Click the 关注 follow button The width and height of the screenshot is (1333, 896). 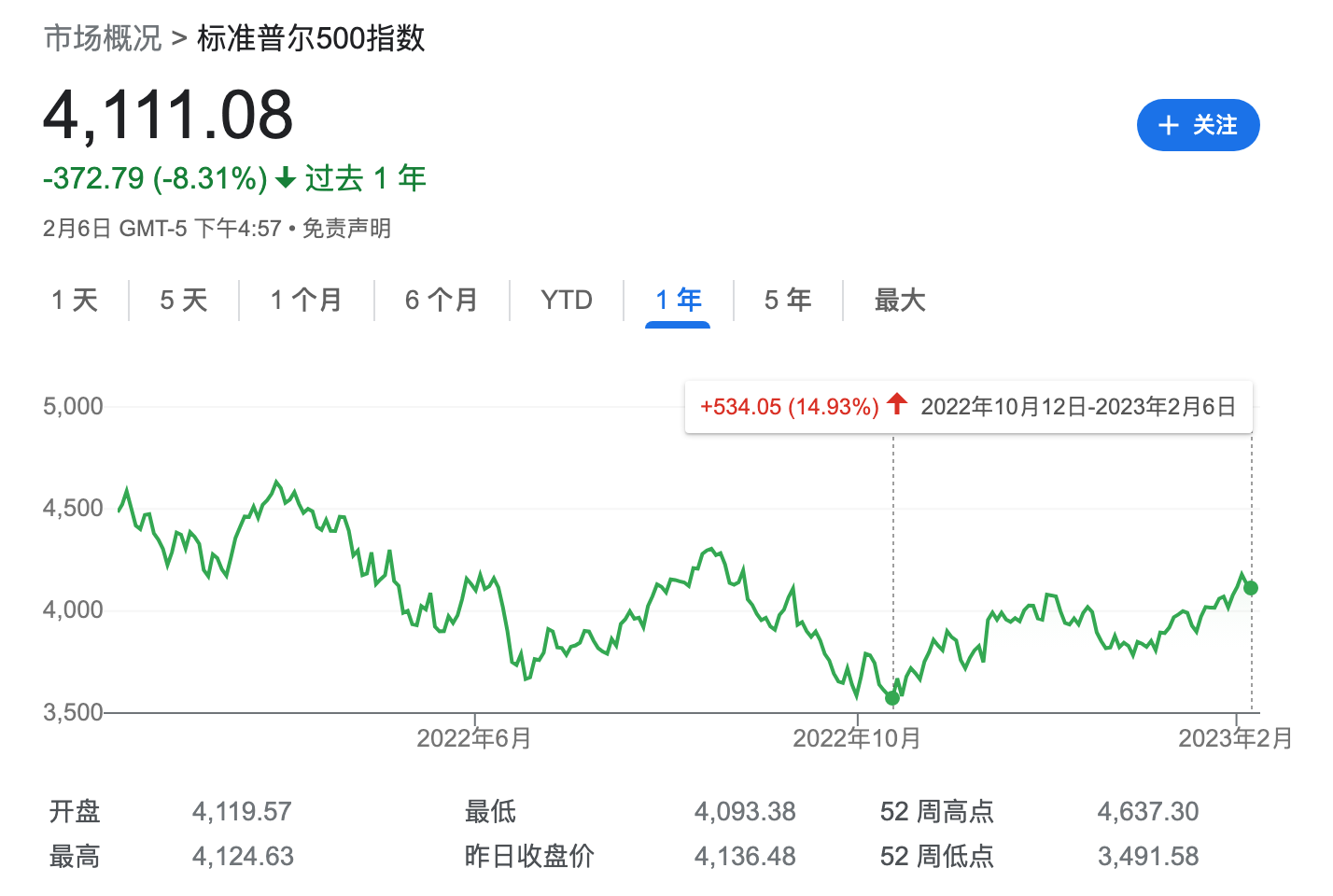click(x=1198, y=125)
